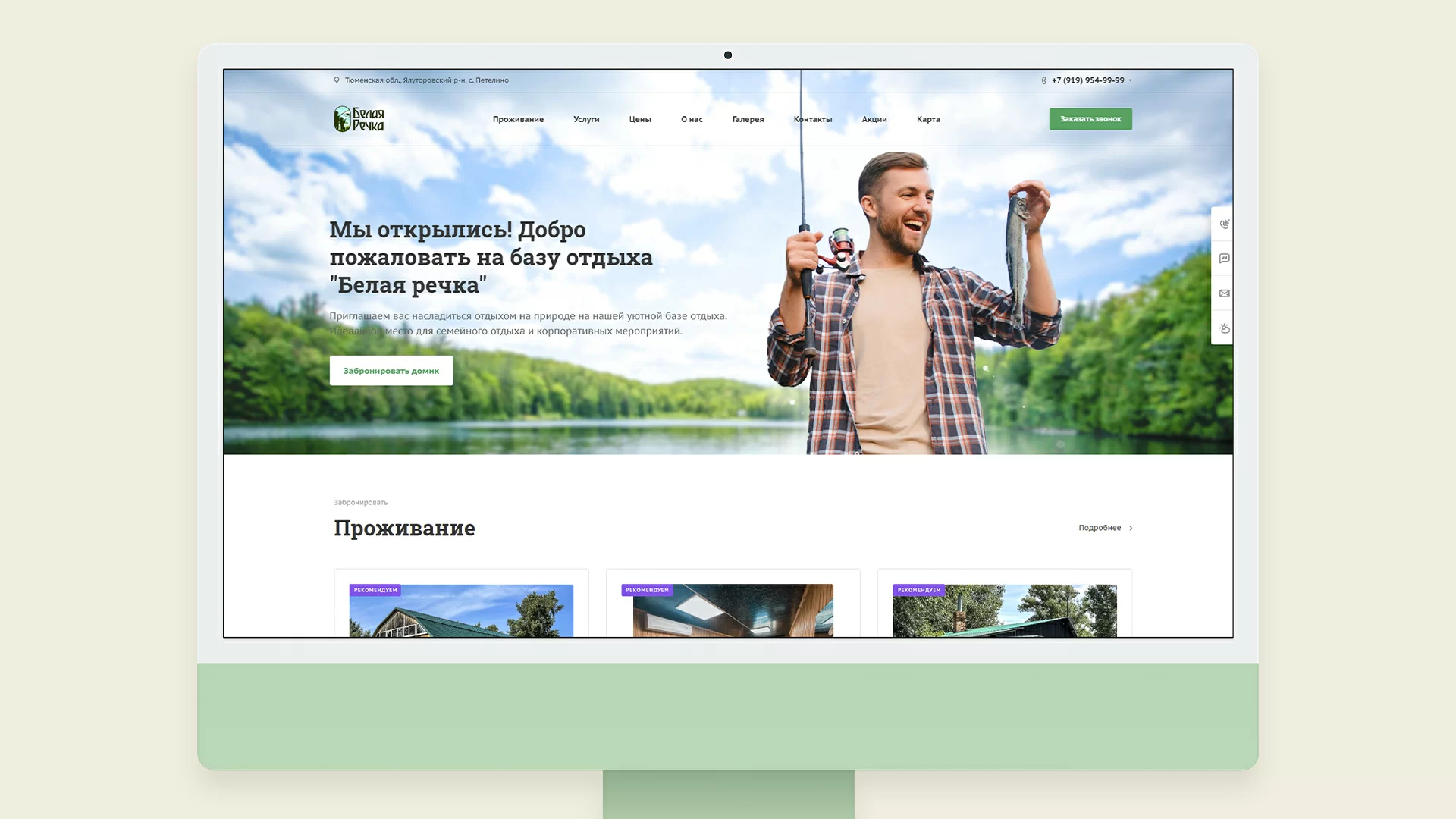
Task: Open the Акции navigation link
Action: (874, 119)
